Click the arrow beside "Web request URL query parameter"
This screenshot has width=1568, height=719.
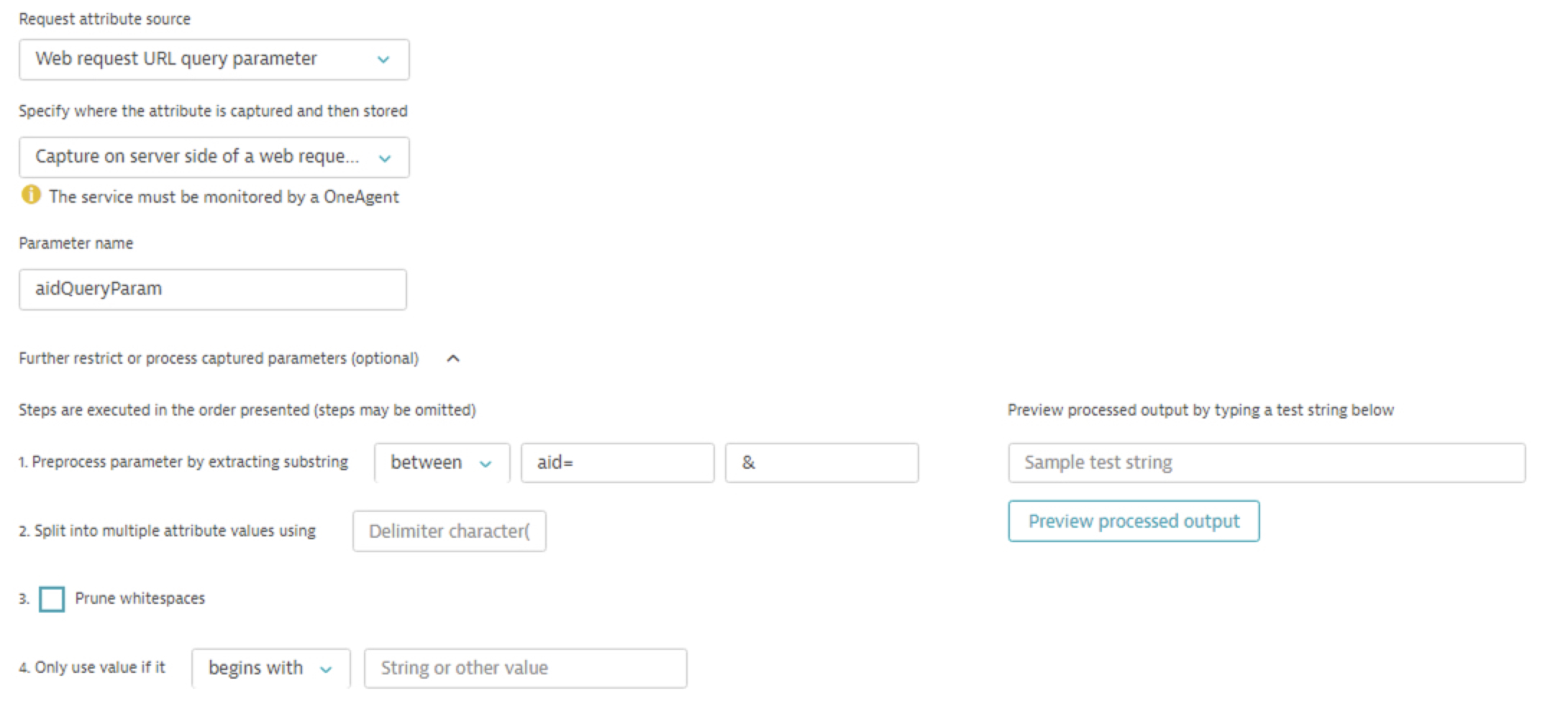pyautogui.click(x=383, y=60)
